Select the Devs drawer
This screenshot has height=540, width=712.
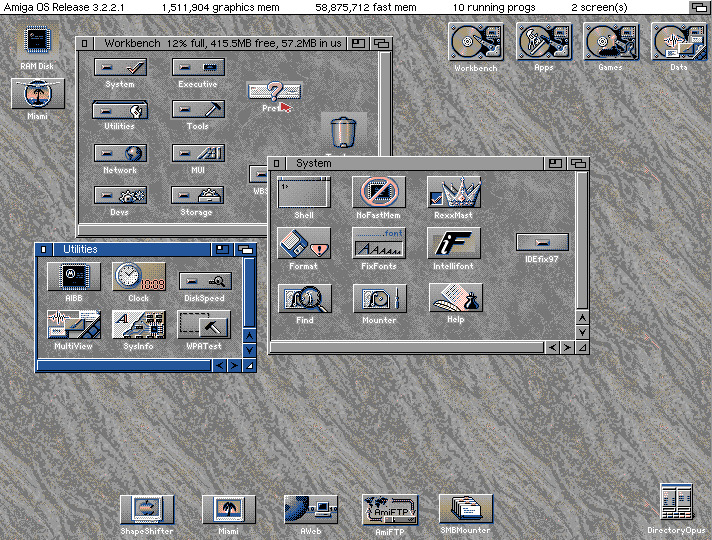(120, 195)
